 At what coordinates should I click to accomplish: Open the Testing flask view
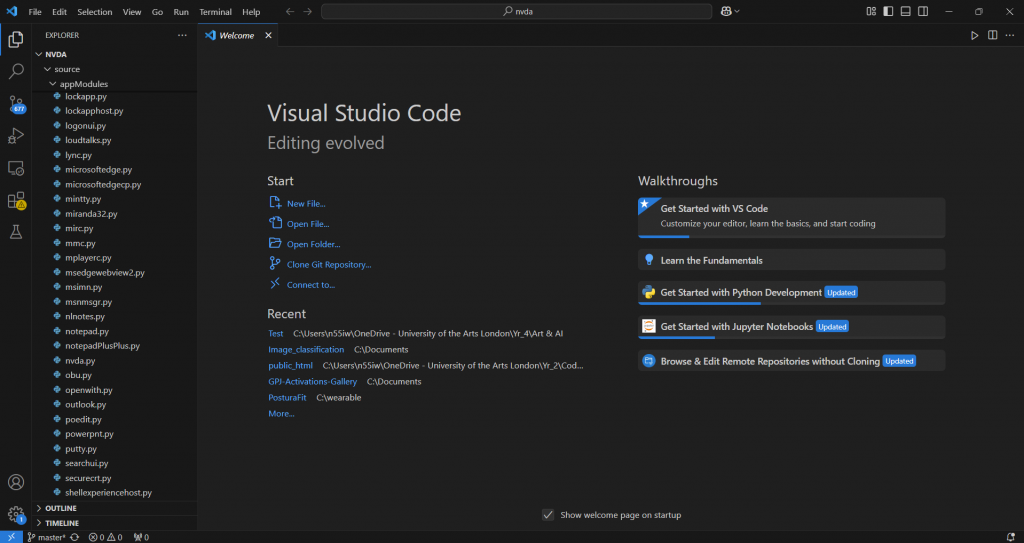point(16,231)
